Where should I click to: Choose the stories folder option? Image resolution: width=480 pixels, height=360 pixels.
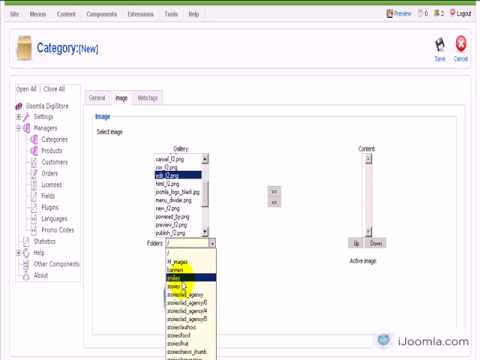coord(191,286)
